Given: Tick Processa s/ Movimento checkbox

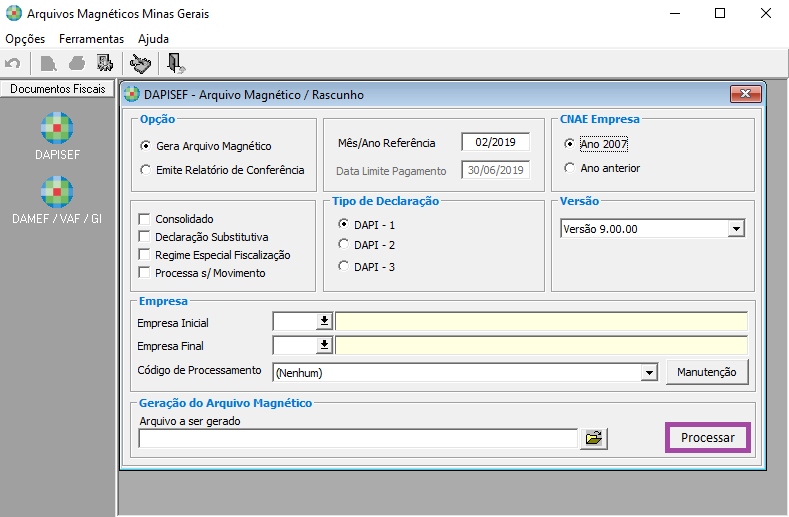Looking at the screenshot, I should click(146, 273).
